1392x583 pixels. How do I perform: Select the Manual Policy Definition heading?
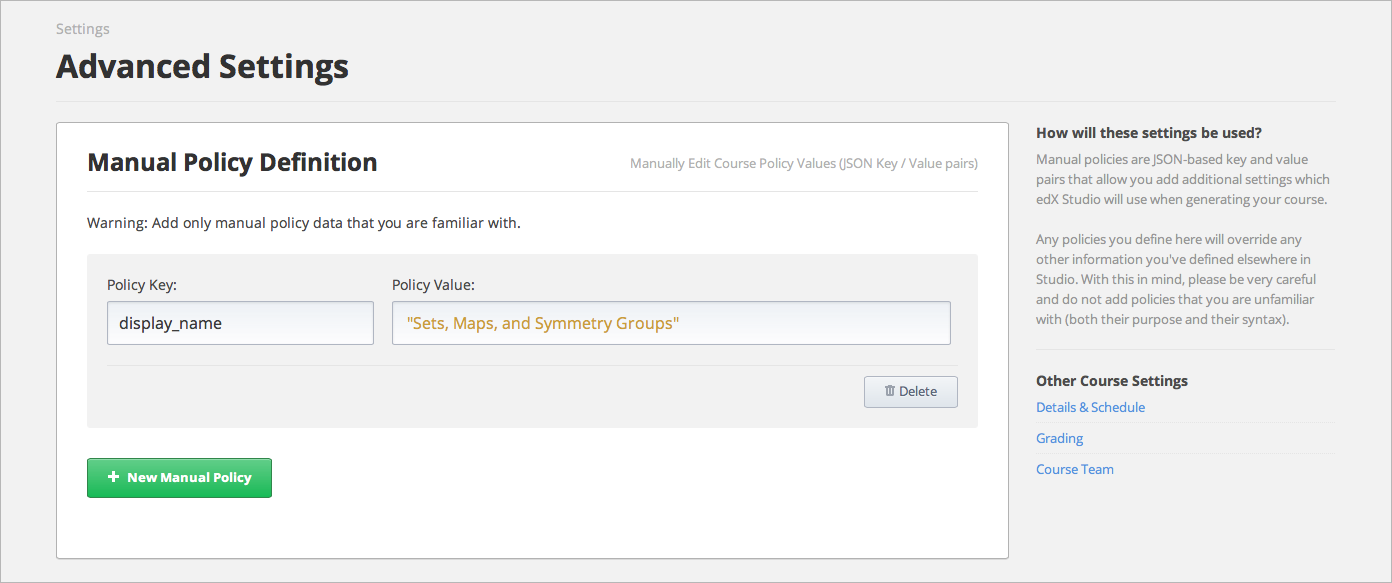coord(232,162)
